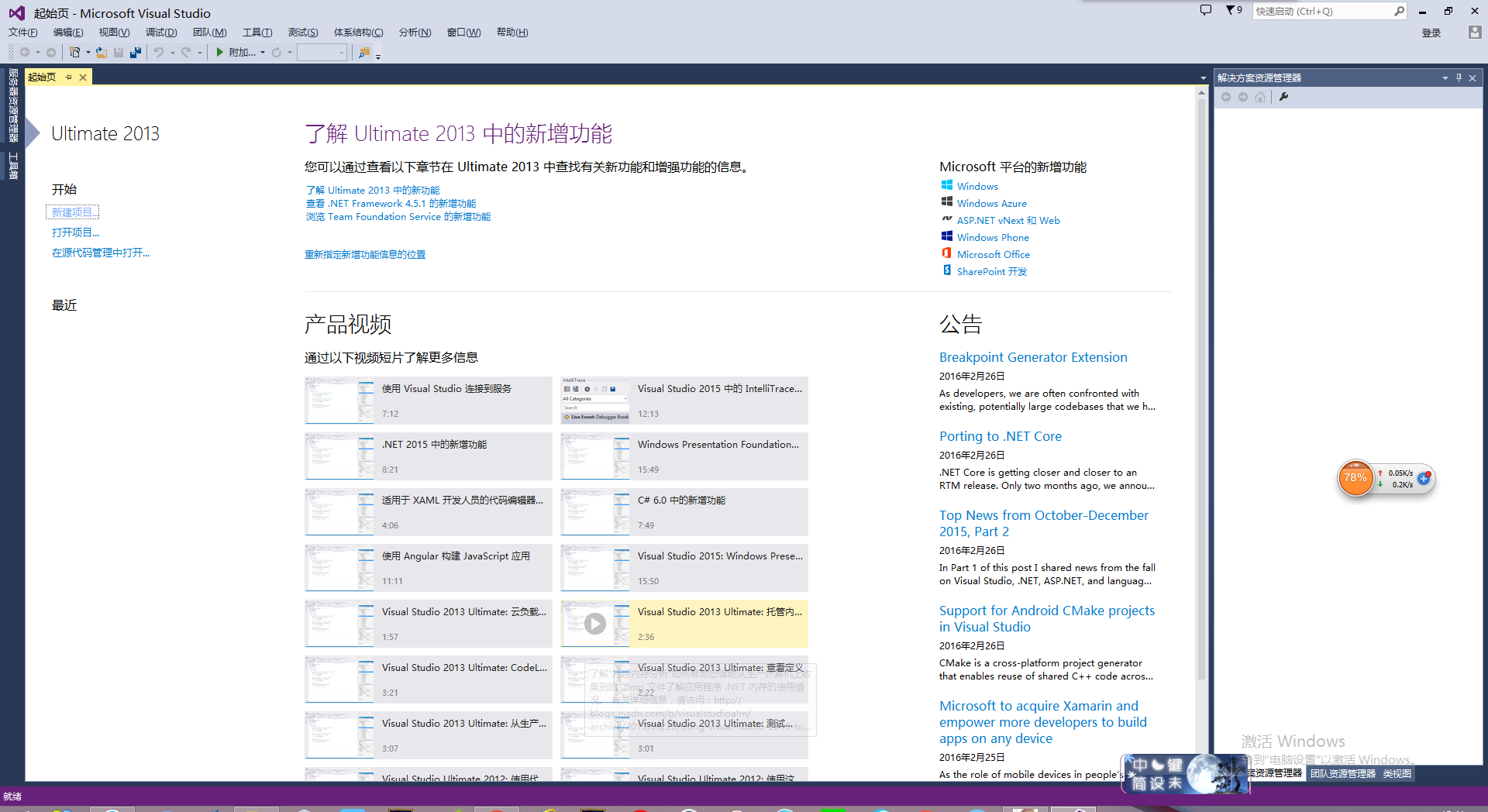Click the Solution Explorer Back icon
1488x812 pixels.
click(1226, 97)
